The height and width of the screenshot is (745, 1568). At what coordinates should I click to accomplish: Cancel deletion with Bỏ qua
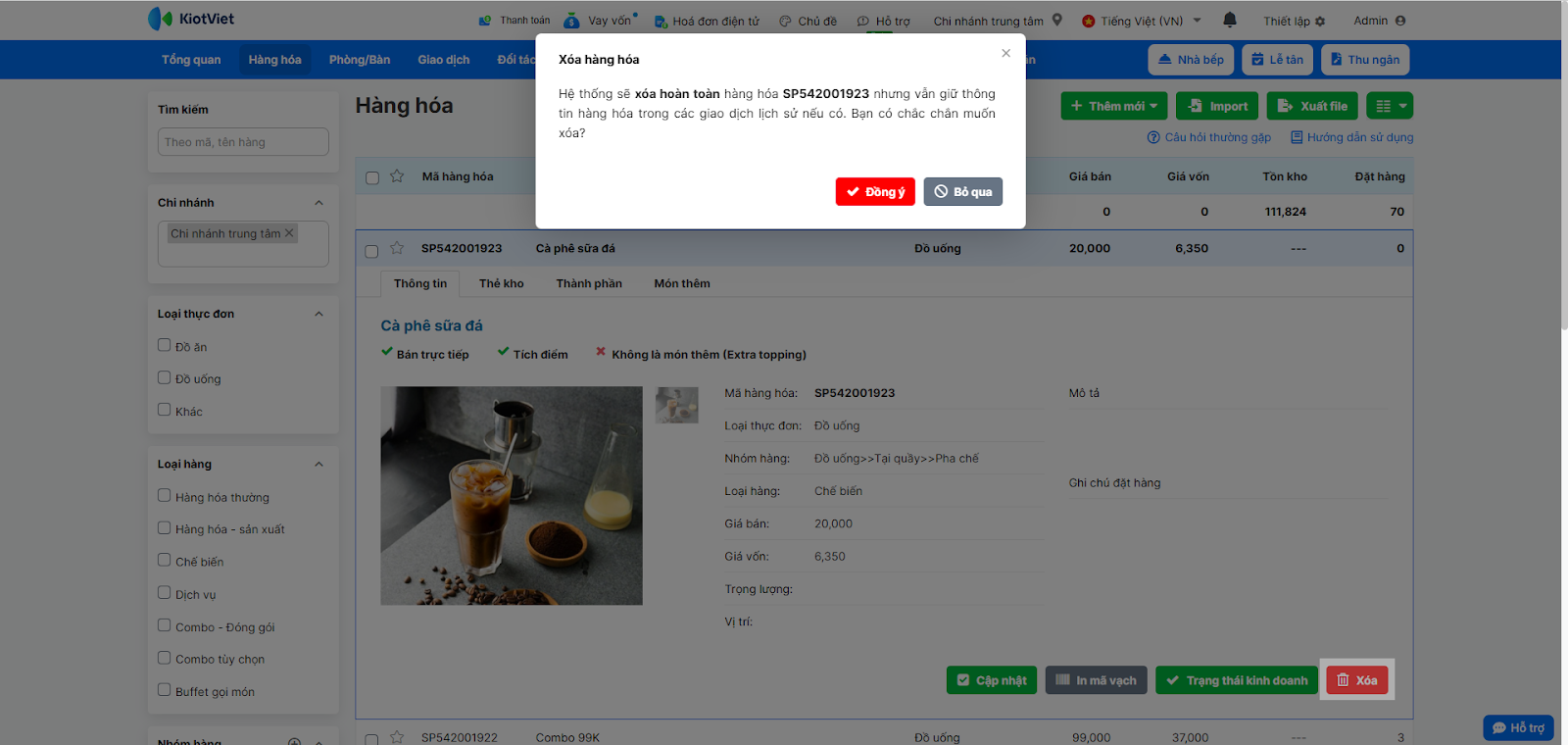point(962,191)
